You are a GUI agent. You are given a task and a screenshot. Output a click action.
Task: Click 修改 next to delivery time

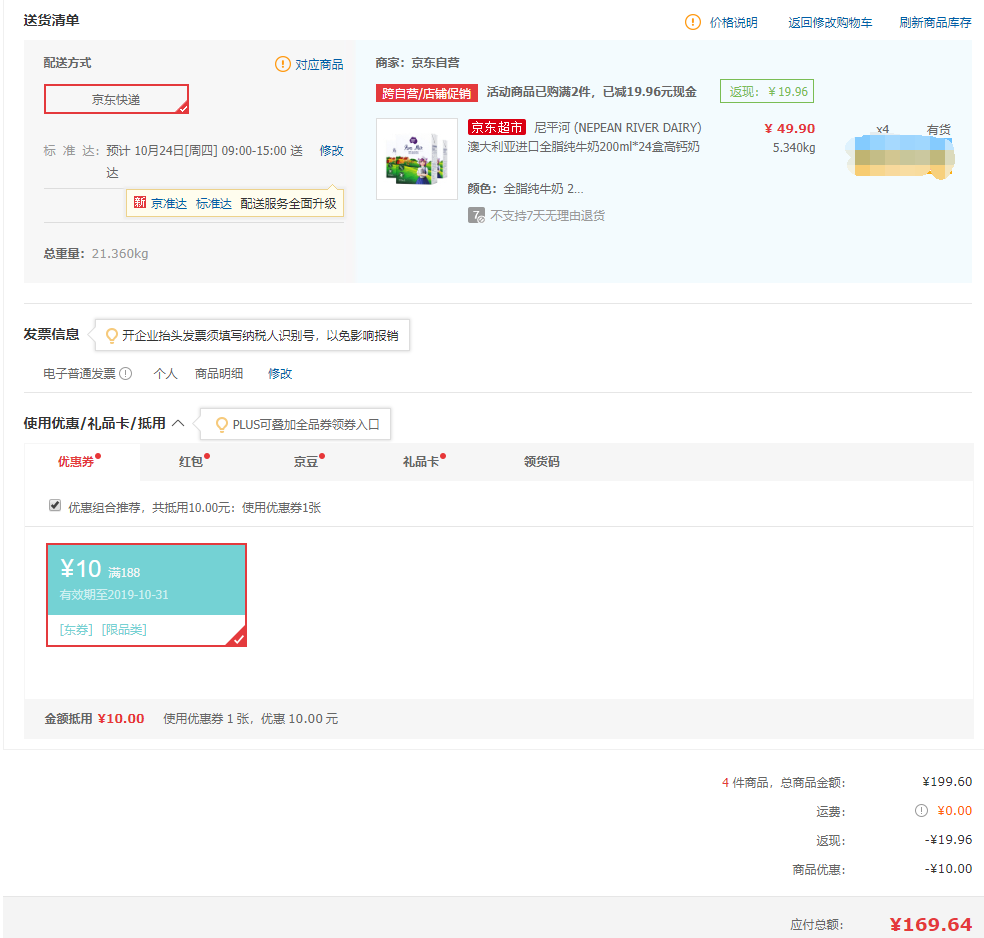click(x=331, y=151)
